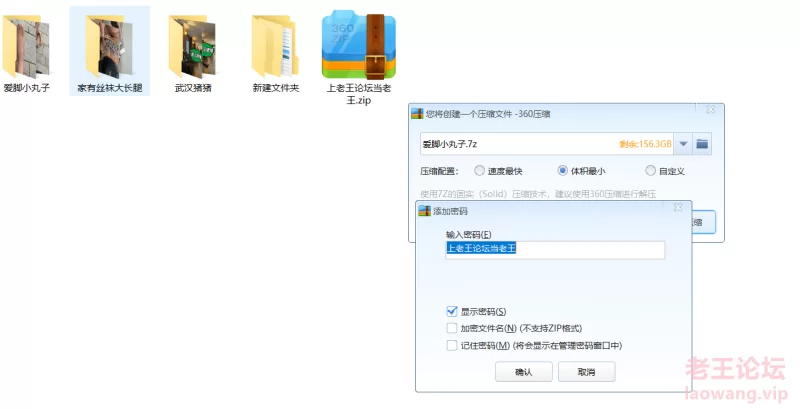Select the 武汉猪猪 folder icon
The height and width of the screenshot is (409, 800).
192,47
